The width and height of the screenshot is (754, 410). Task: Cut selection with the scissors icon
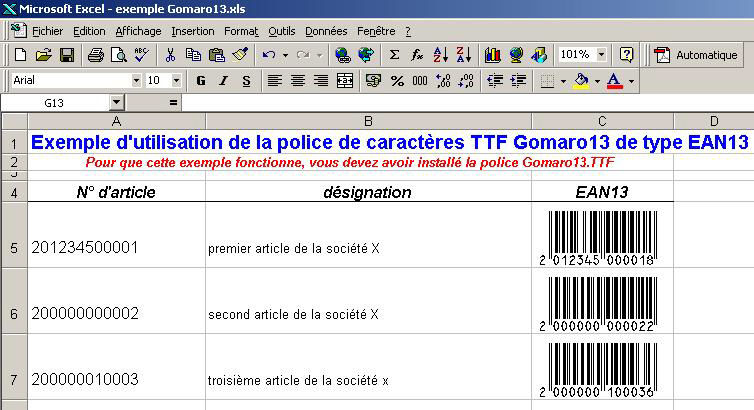pyautogui.click(x=170, y=55)
